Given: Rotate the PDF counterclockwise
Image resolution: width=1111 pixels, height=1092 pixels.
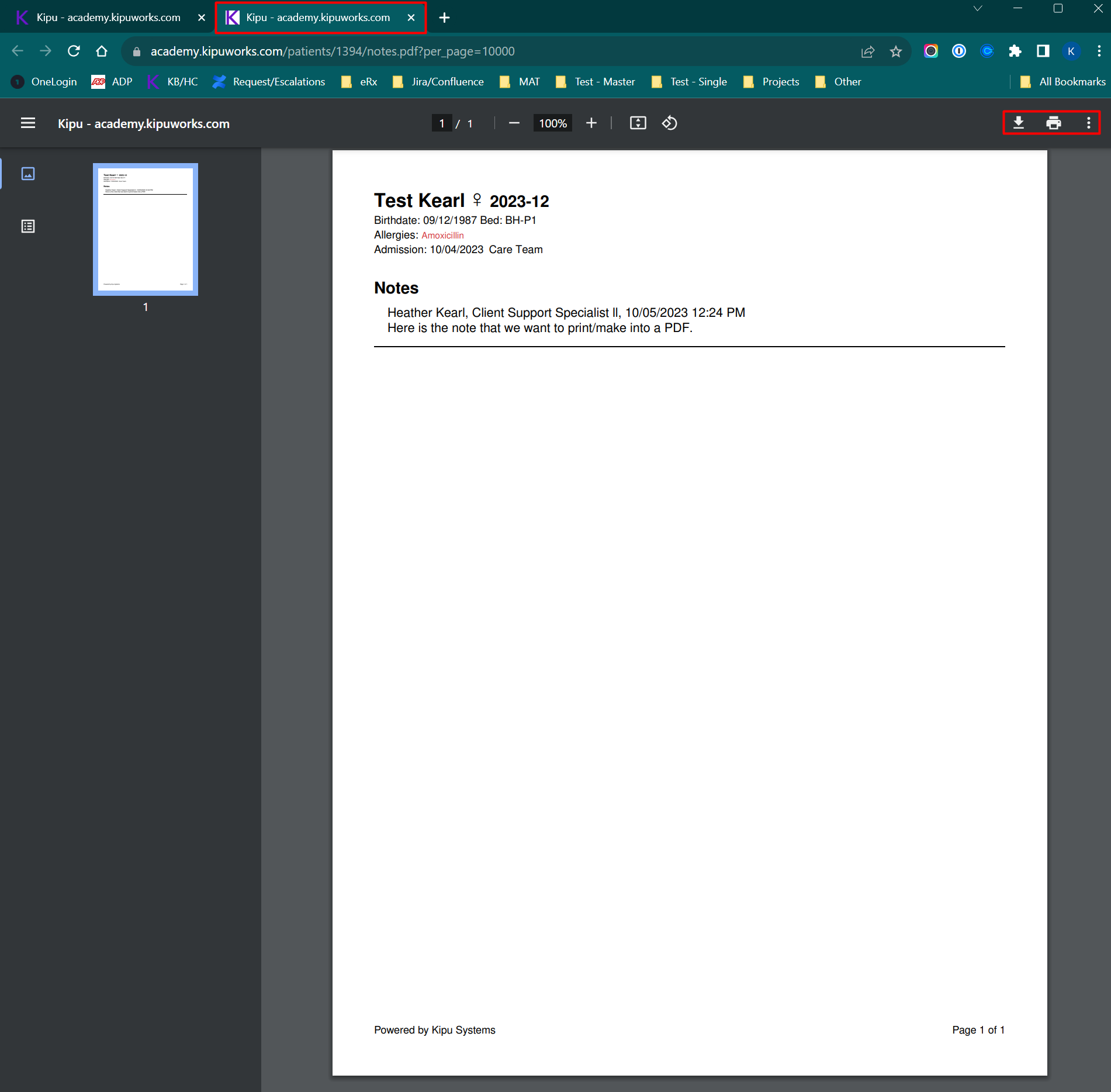Looking at the screenshot, I should pos(669,123).
